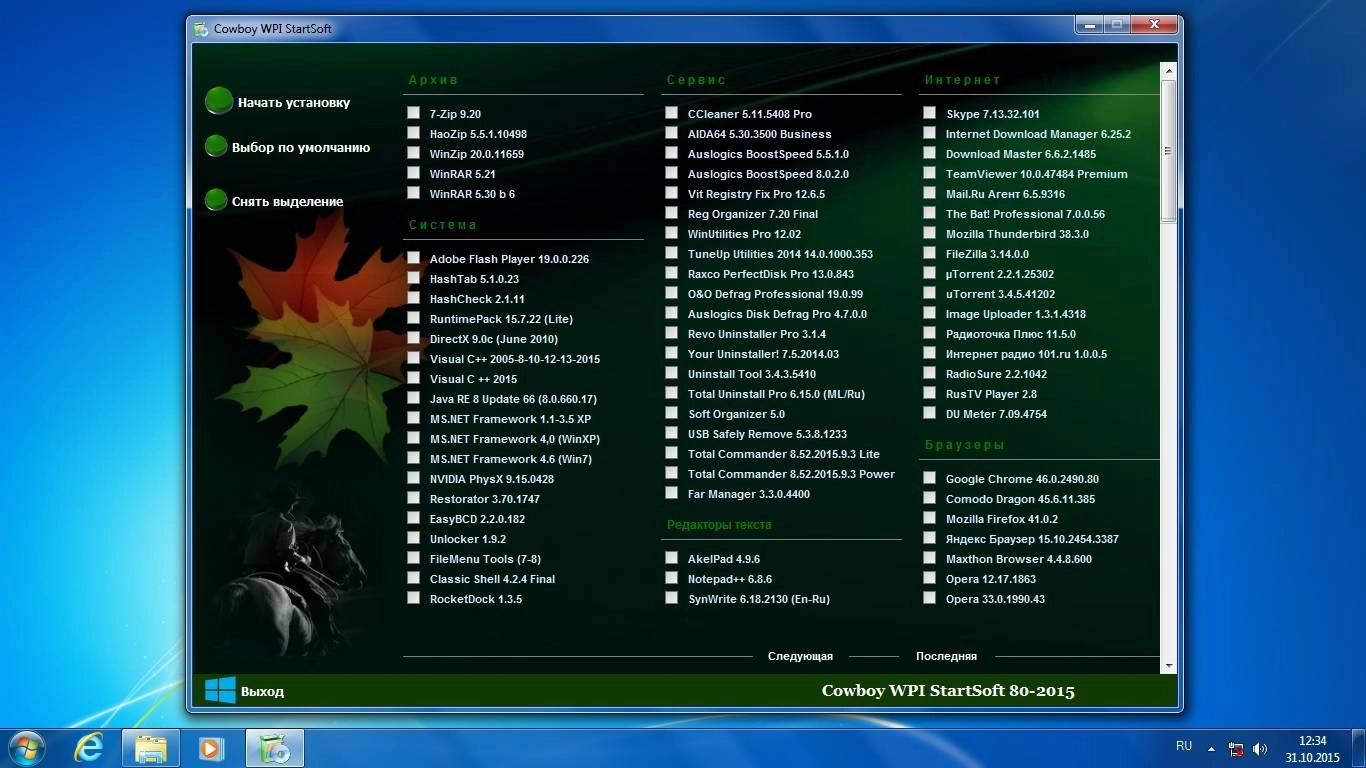1366x768 pixels.
Task: Click the Total Uninstall Pro 6.15.0 label
Action: (776, 394)
